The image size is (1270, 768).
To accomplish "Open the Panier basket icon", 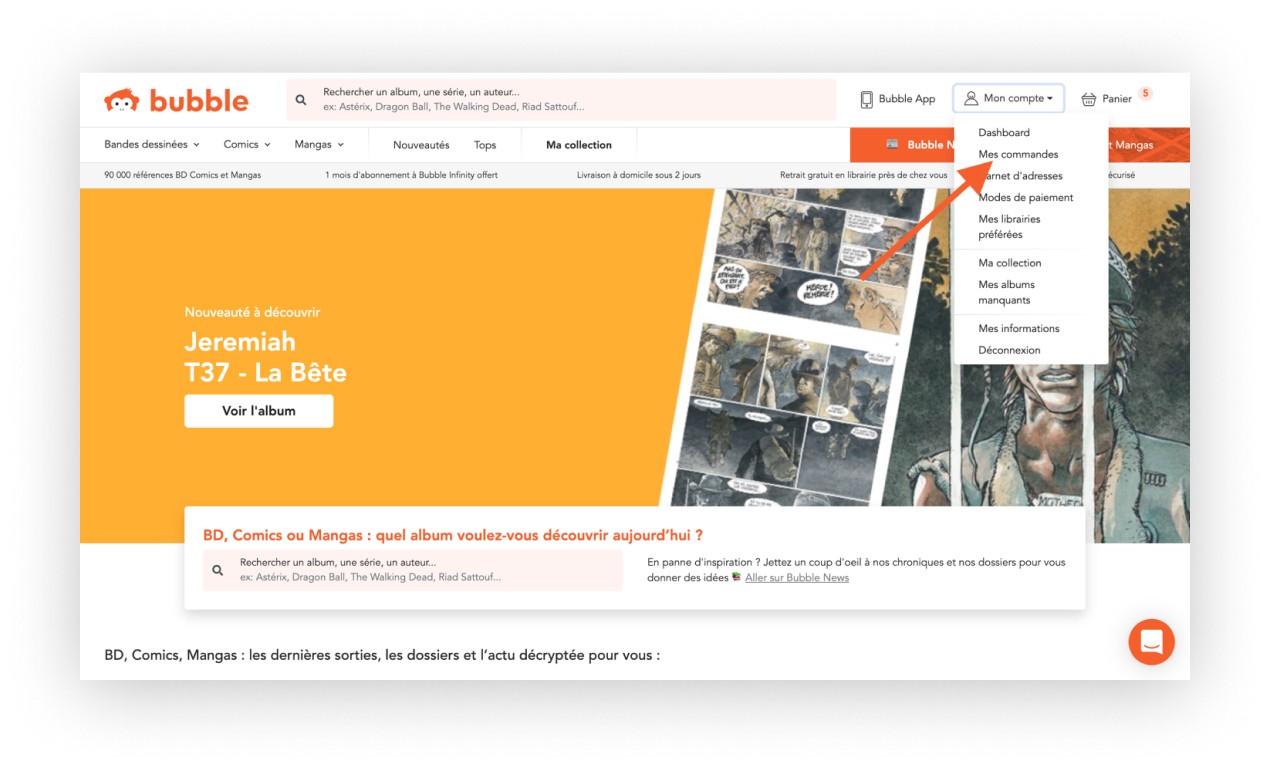I will click(1089, 99).
